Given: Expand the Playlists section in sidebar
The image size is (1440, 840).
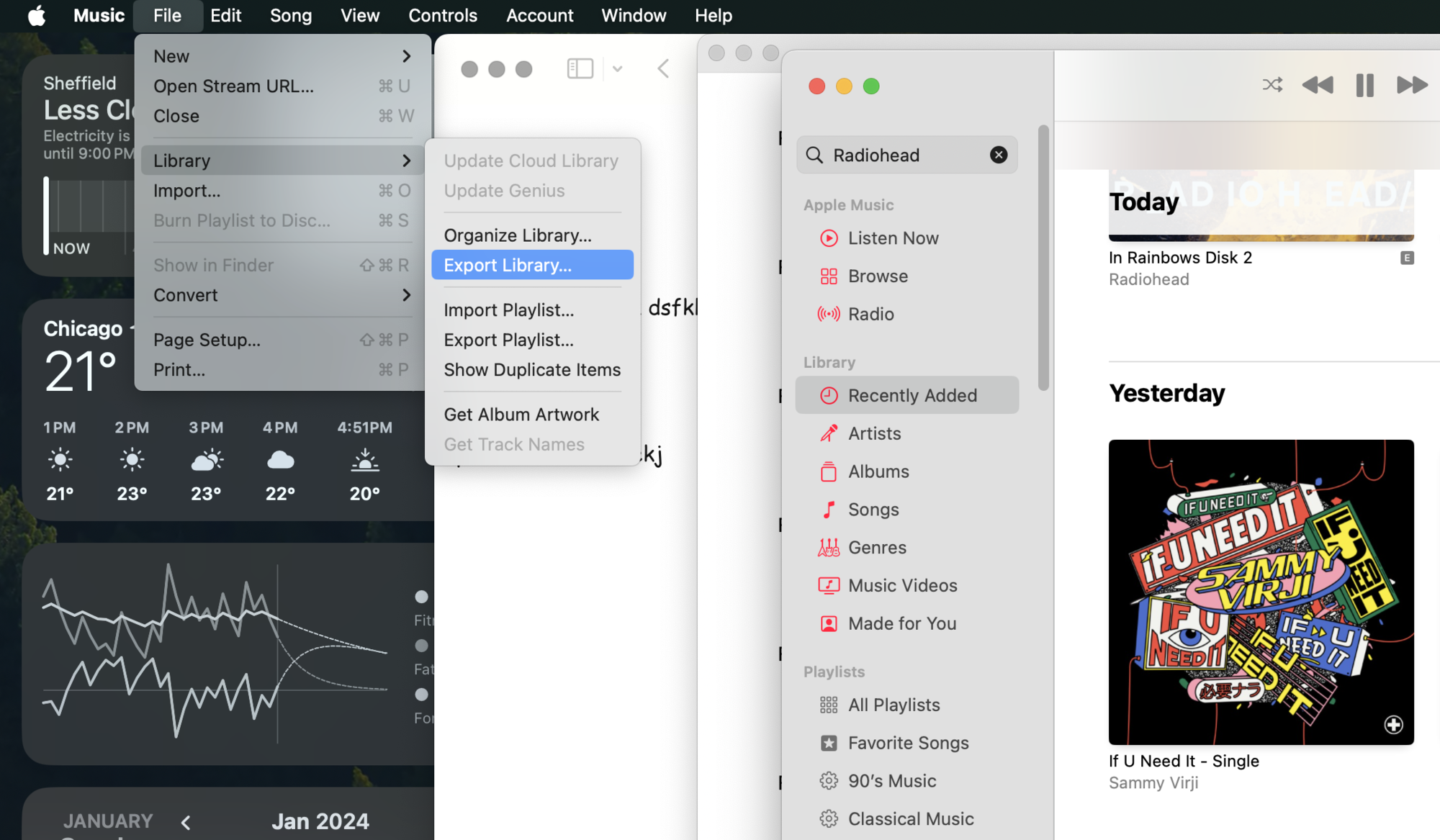Looking at the screenshot, I should pos(832,671).
